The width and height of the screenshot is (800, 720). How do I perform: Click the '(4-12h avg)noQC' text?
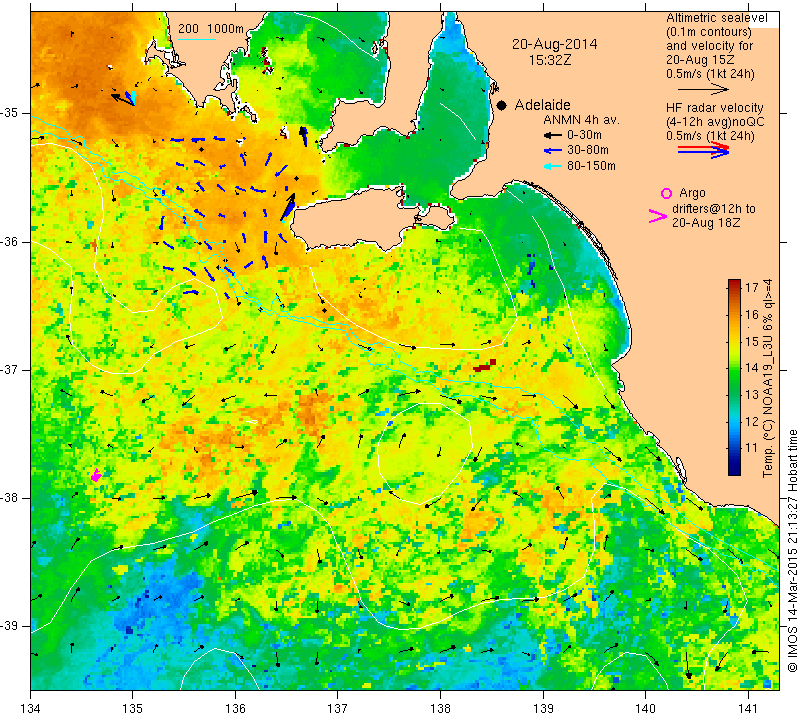tap(715, 122)
